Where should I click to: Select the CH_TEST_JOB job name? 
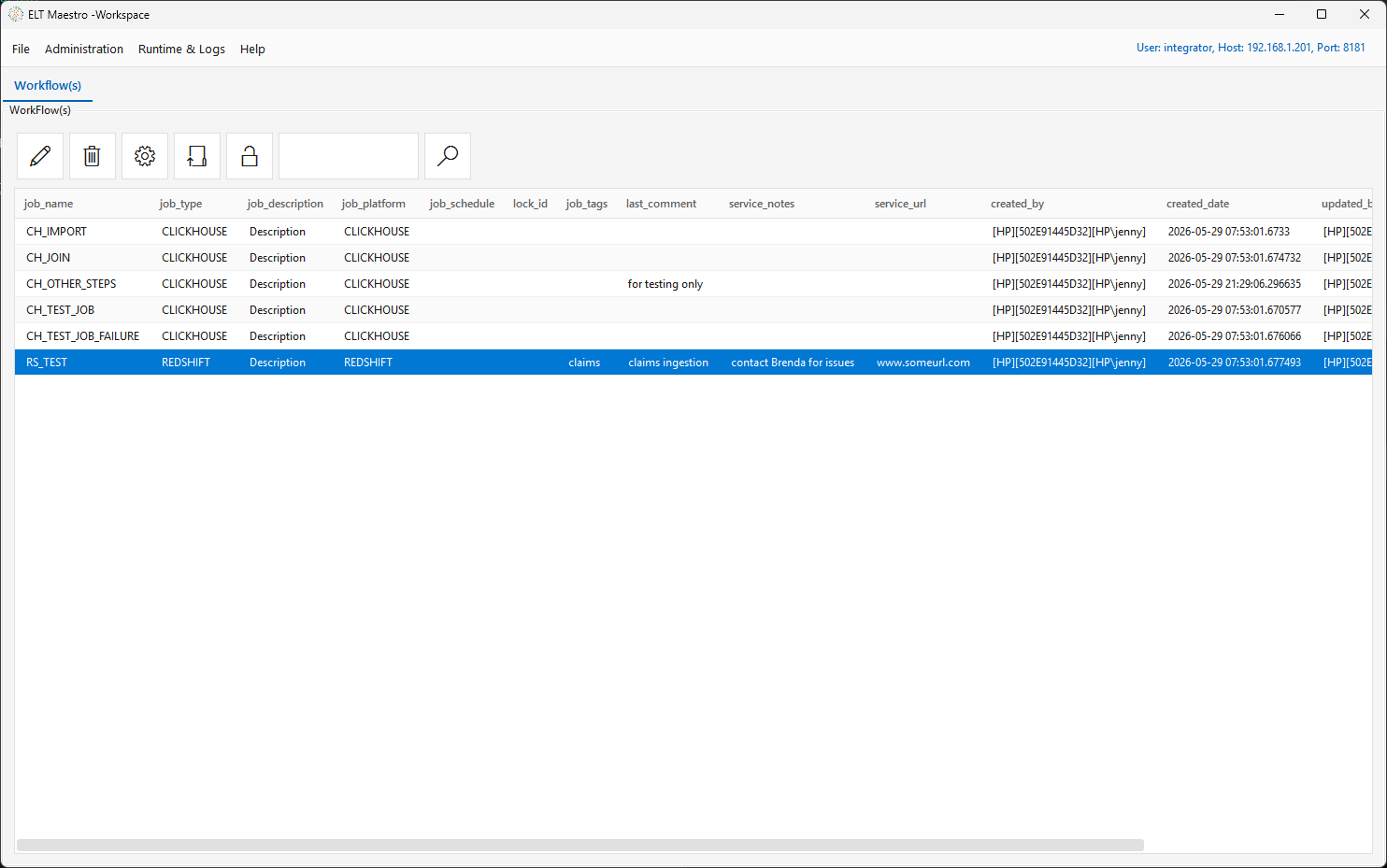(x=60, y=310)
